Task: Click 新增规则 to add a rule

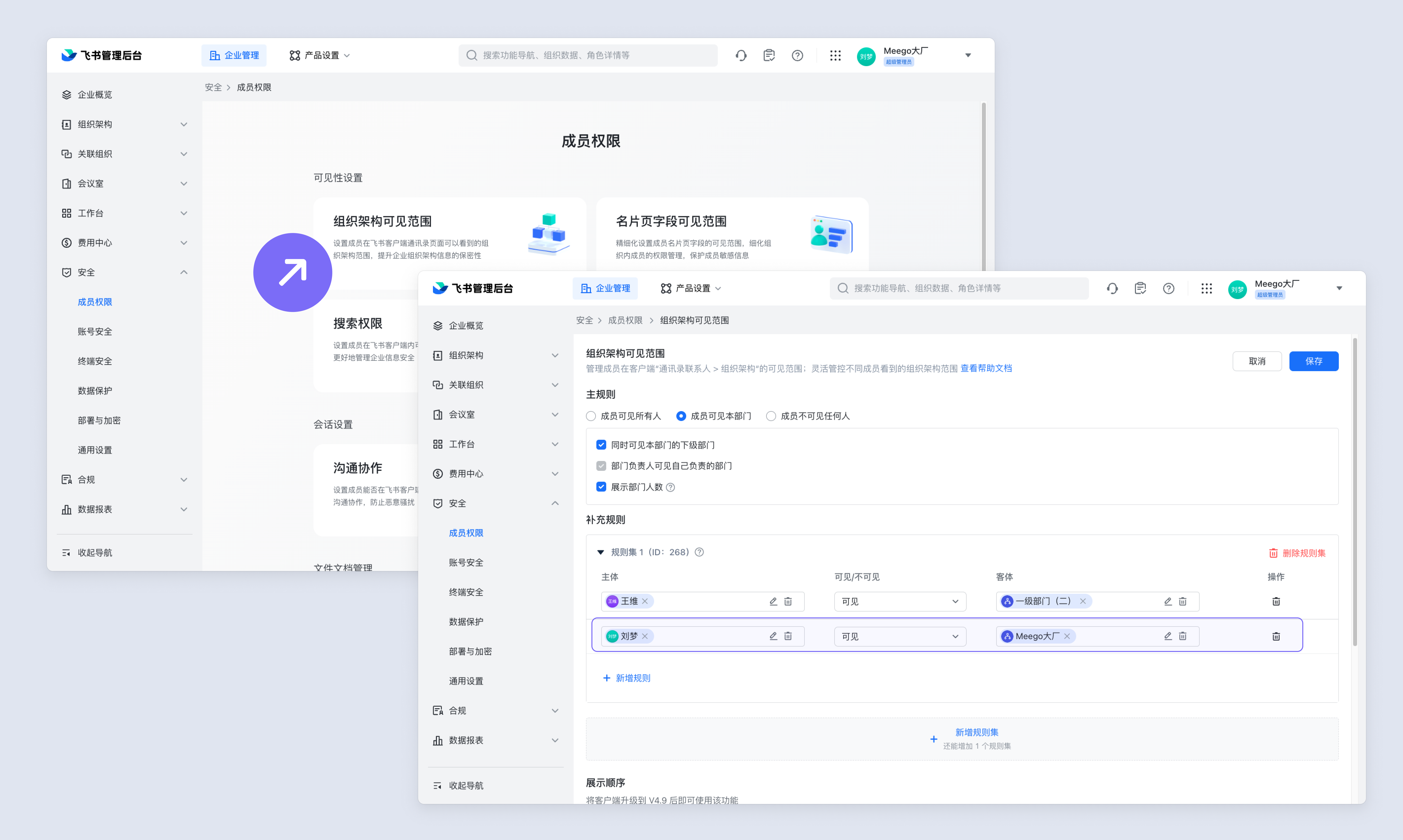Action: coord(627,678)
